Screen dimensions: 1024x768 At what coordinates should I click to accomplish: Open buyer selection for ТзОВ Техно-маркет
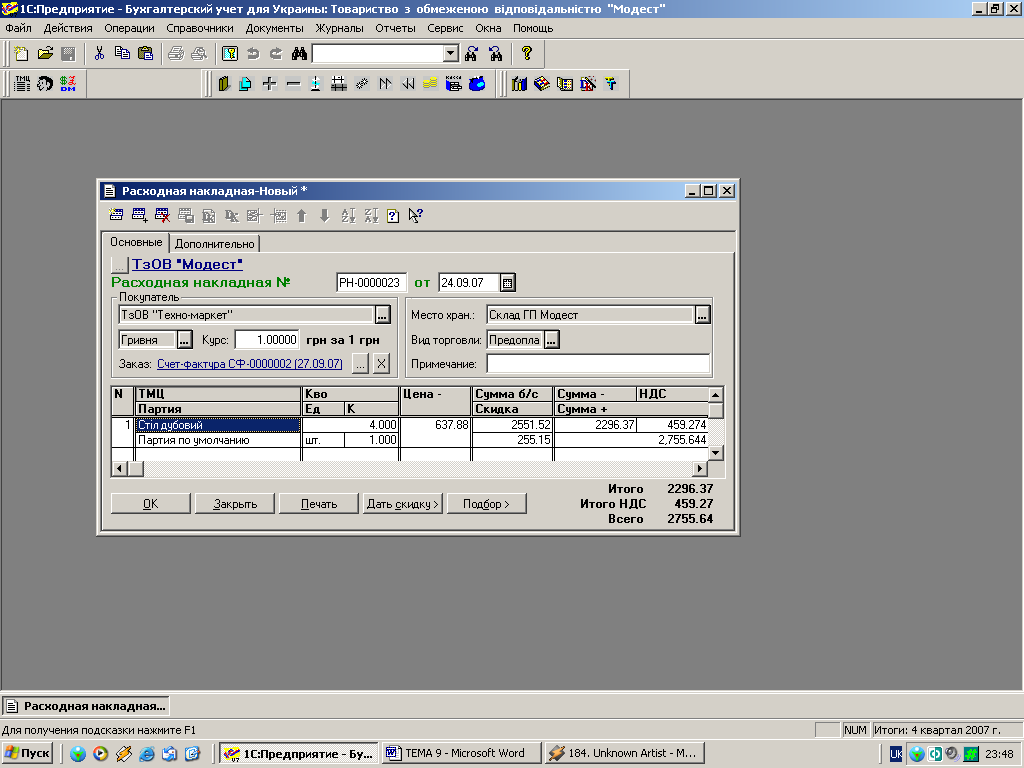click(383, 315)
